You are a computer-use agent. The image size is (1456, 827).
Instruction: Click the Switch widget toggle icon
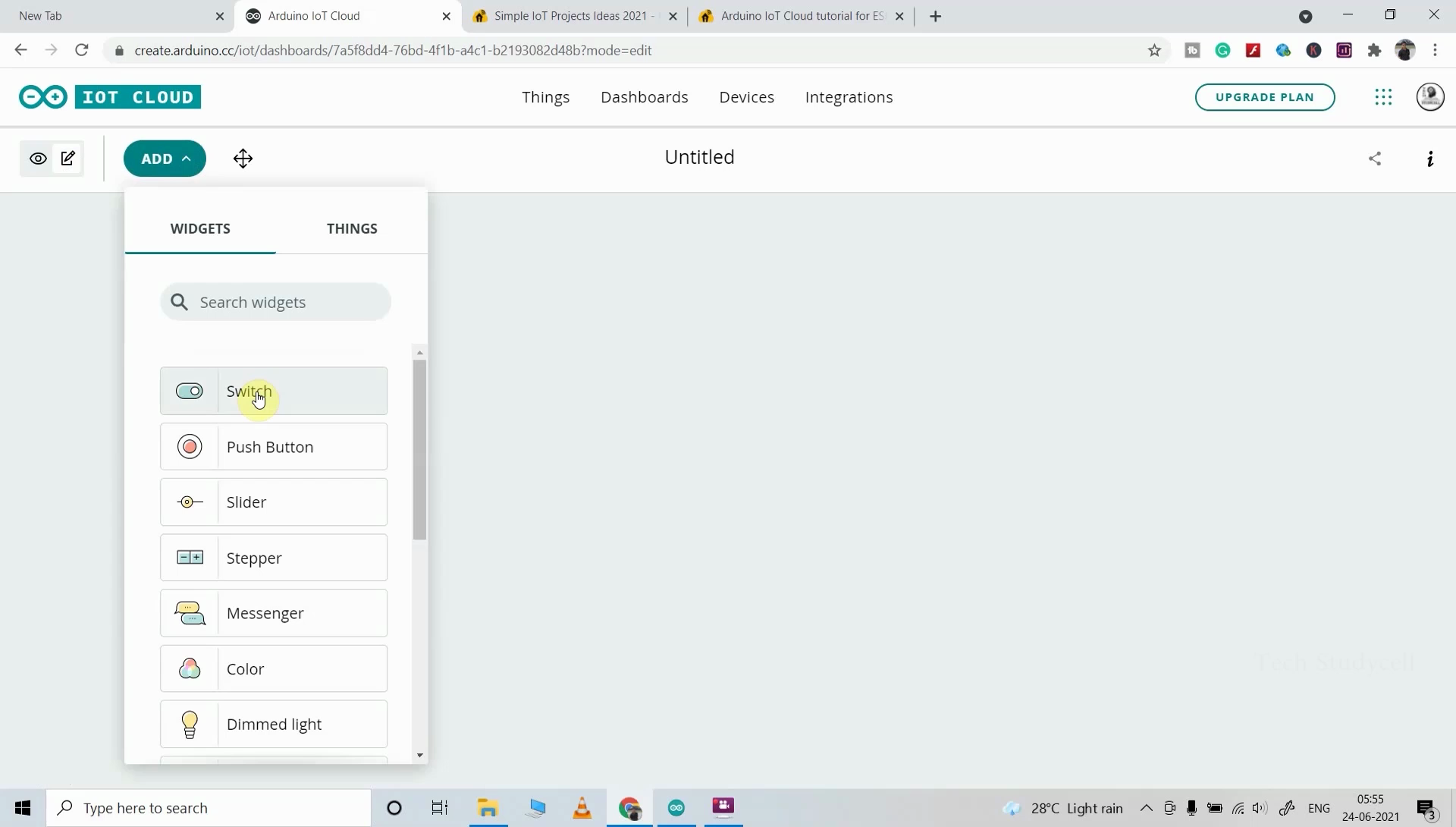point(189,391)
